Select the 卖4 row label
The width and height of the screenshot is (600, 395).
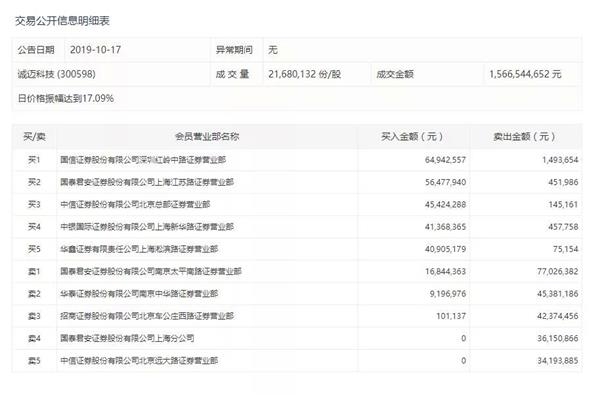(x=34, y=338)
